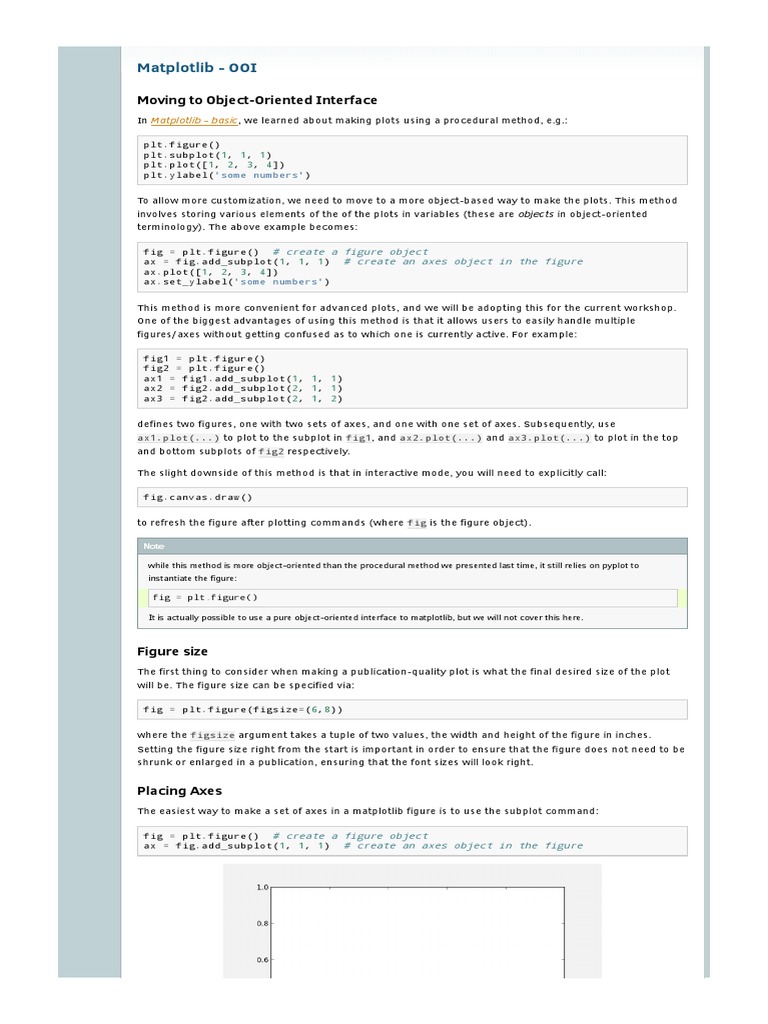Click the inline code 'fig2' in the paragraph
The image size is (768, 1024).
271,452
